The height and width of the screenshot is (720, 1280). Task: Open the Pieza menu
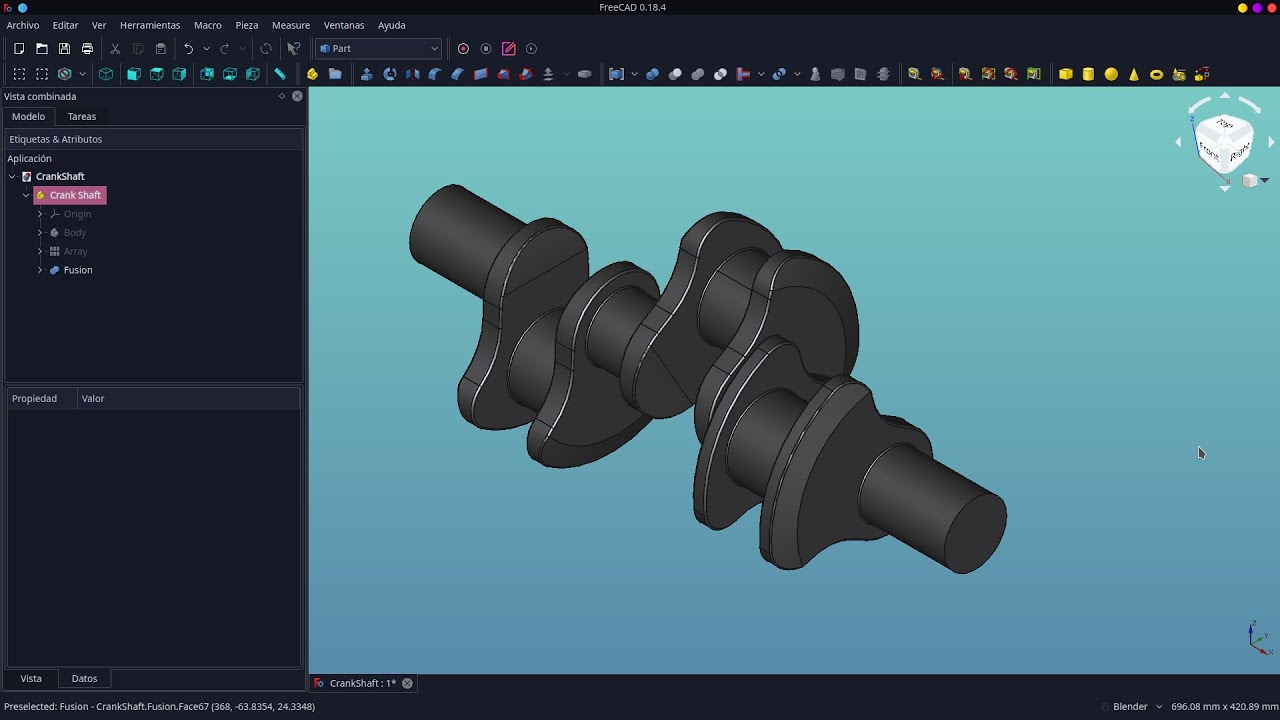[x=247, y=25]
